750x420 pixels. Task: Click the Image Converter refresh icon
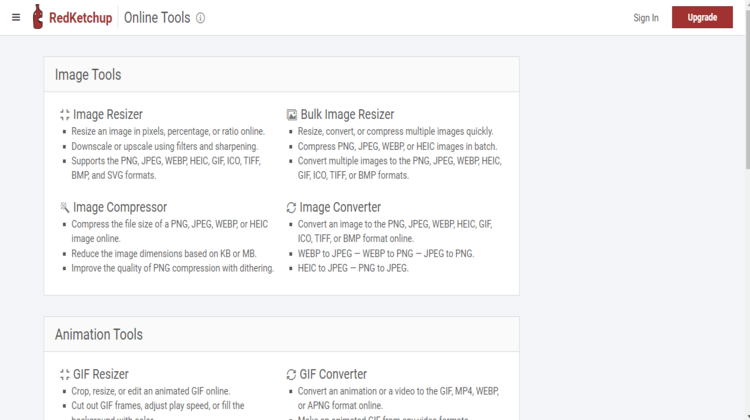[x=291, y=208]
